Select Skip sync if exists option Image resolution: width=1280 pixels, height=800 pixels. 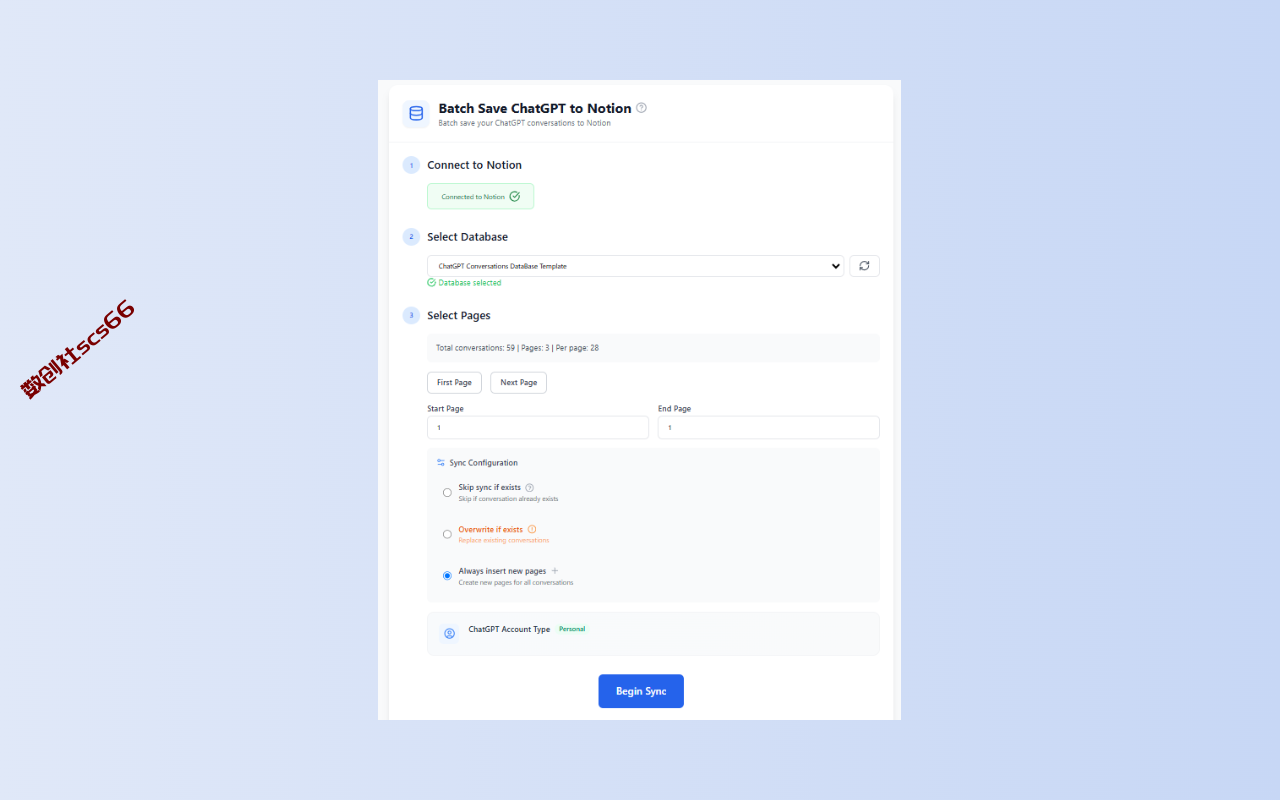point(447,492)
